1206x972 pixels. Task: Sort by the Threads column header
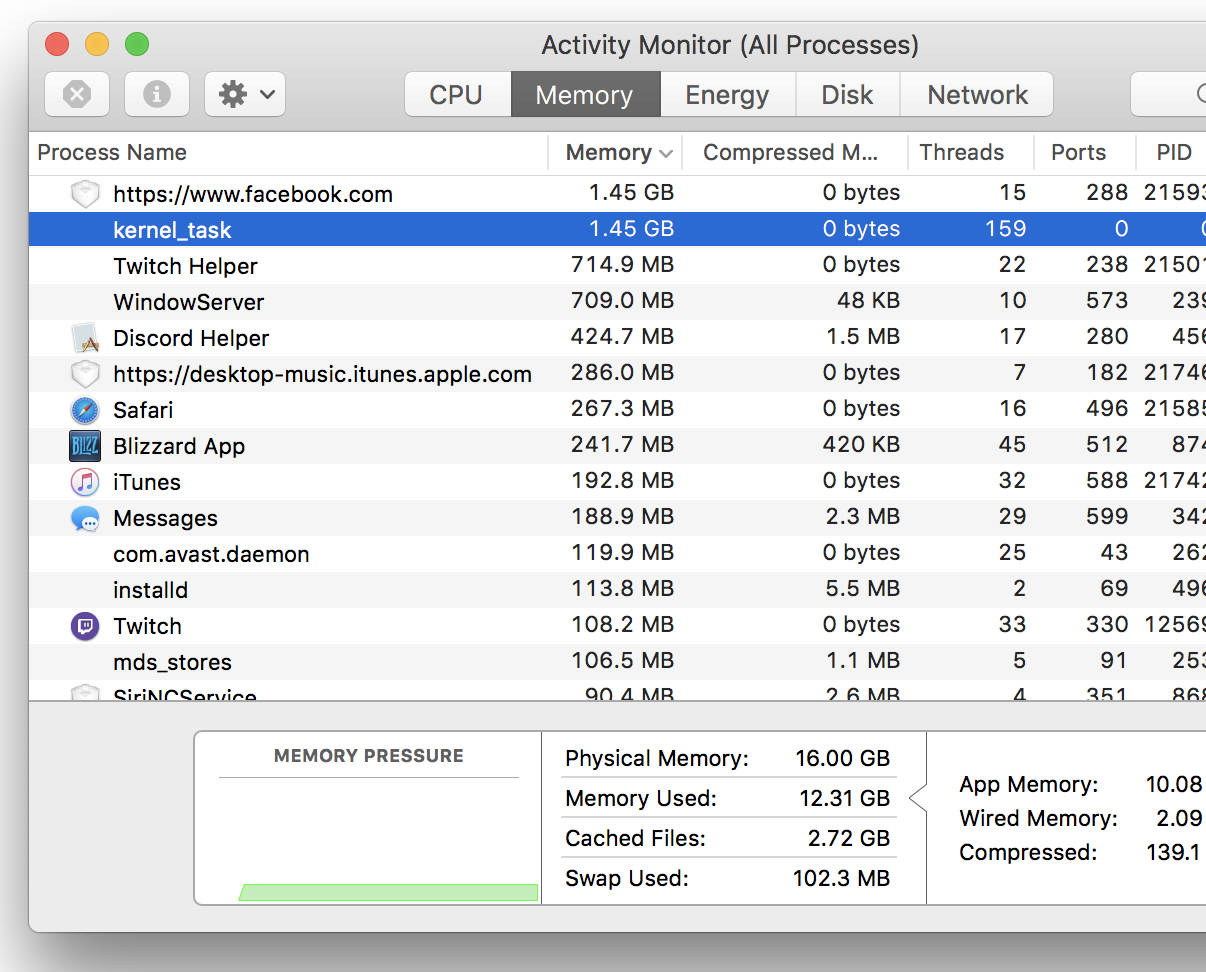(970, 153)
